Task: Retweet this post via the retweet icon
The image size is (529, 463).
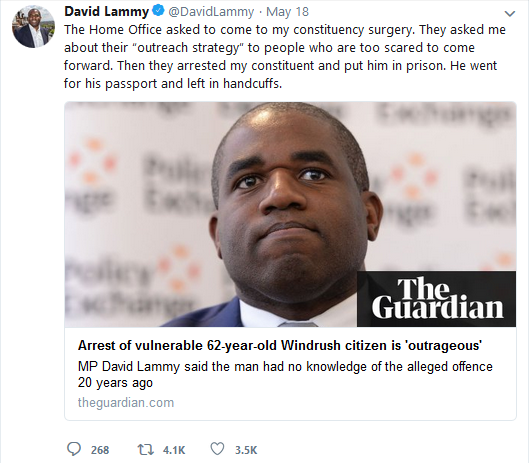Action: [x=145, y=450]
